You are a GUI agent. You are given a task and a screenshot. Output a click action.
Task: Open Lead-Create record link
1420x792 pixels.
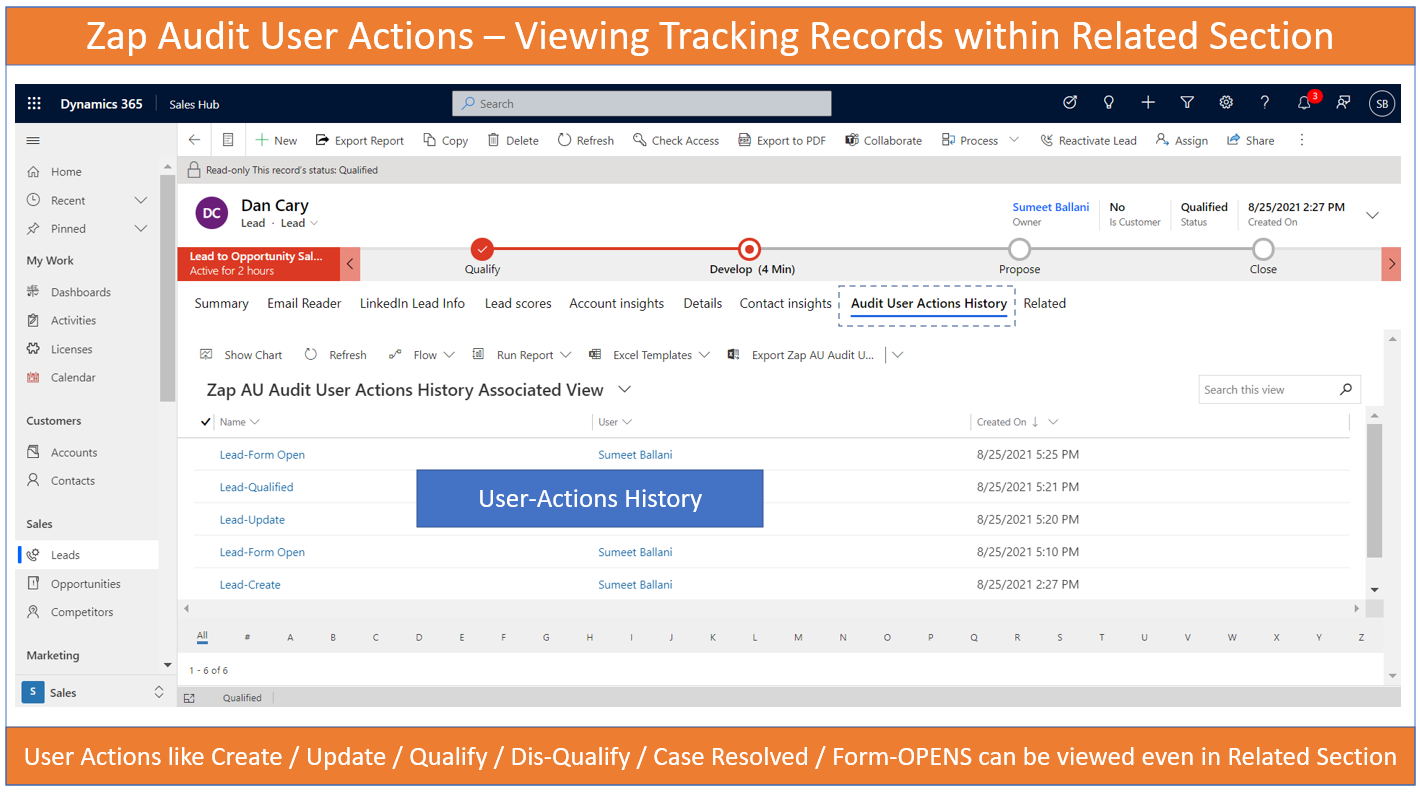click(x=250, y=584)
